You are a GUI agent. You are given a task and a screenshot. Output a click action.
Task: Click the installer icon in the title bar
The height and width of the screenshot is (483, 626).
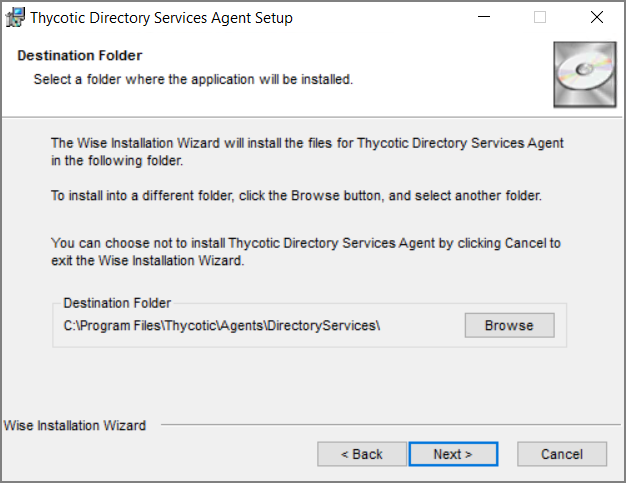pos(16,18)
